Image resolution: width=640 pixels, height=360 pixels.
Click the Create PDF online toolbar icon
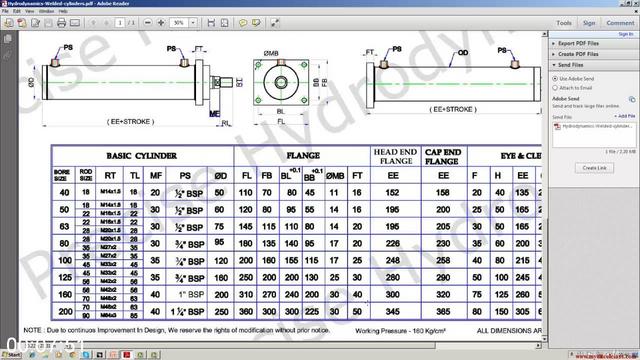[x=22, y=23]
